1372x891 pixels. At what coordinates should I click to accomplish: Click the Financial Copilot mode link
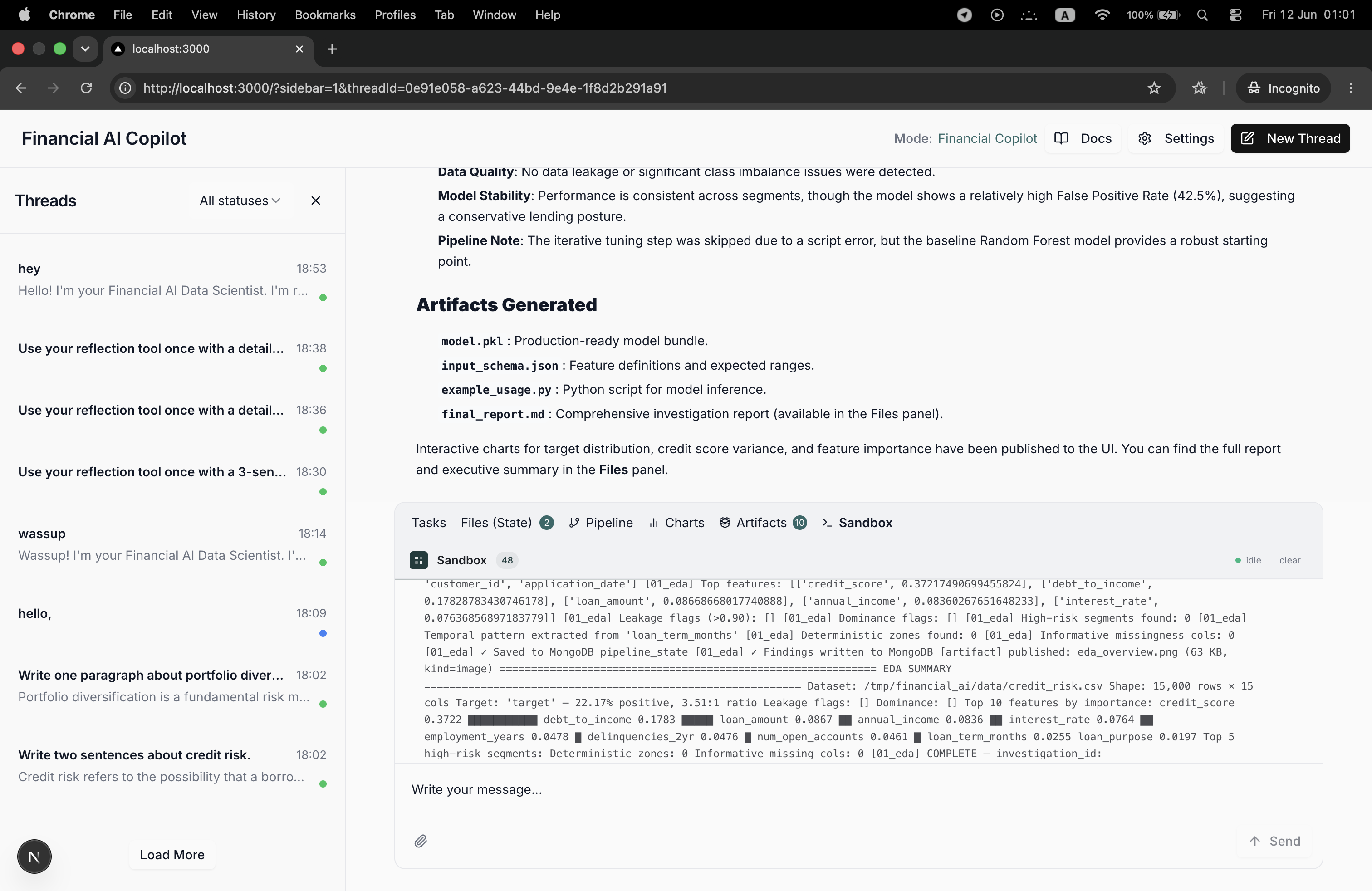(987, 138)
